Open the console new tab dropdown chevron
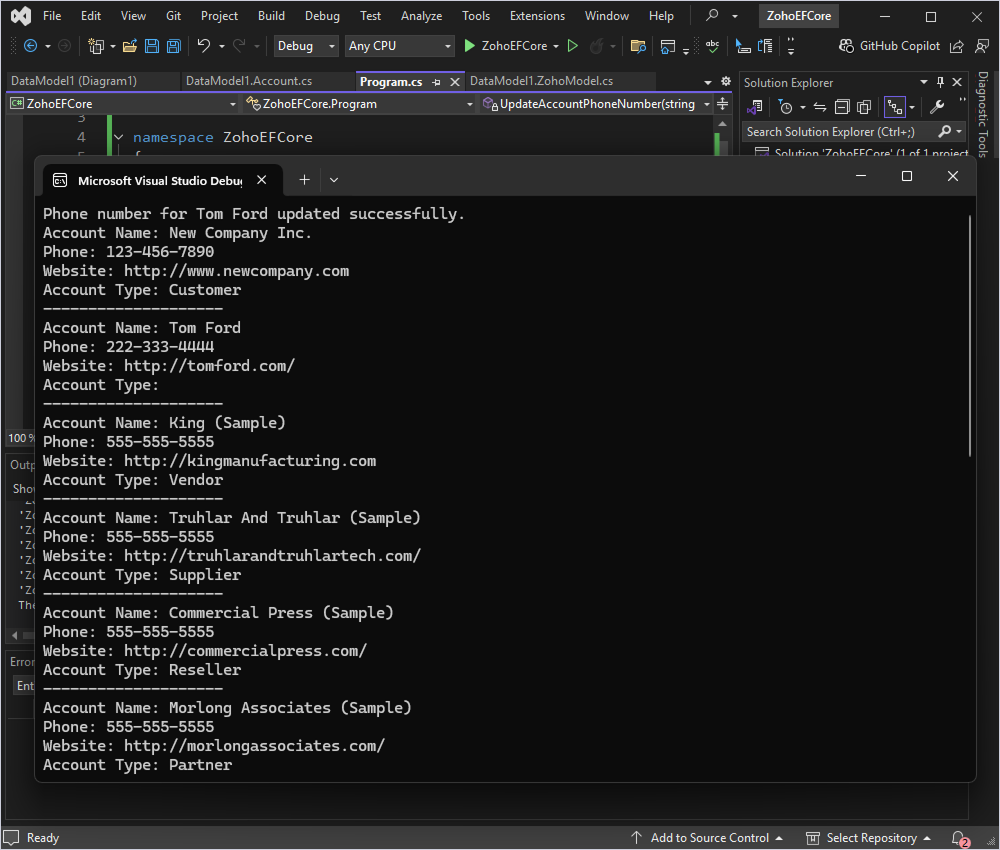 (334, 180)
